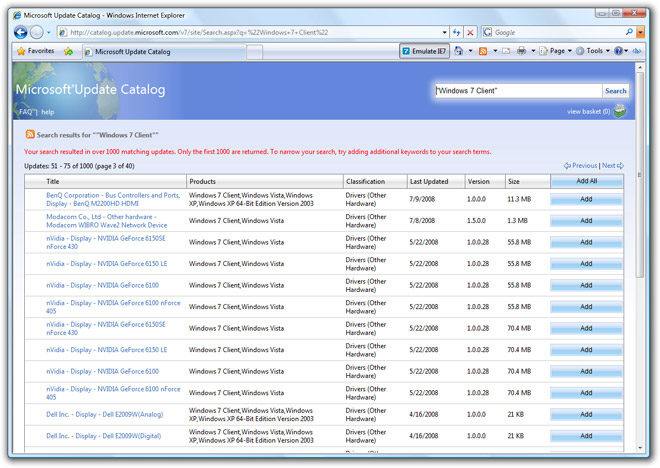Expand the Print dropdown arrow
Screen dimensions: 660x468
pos(533,51)
